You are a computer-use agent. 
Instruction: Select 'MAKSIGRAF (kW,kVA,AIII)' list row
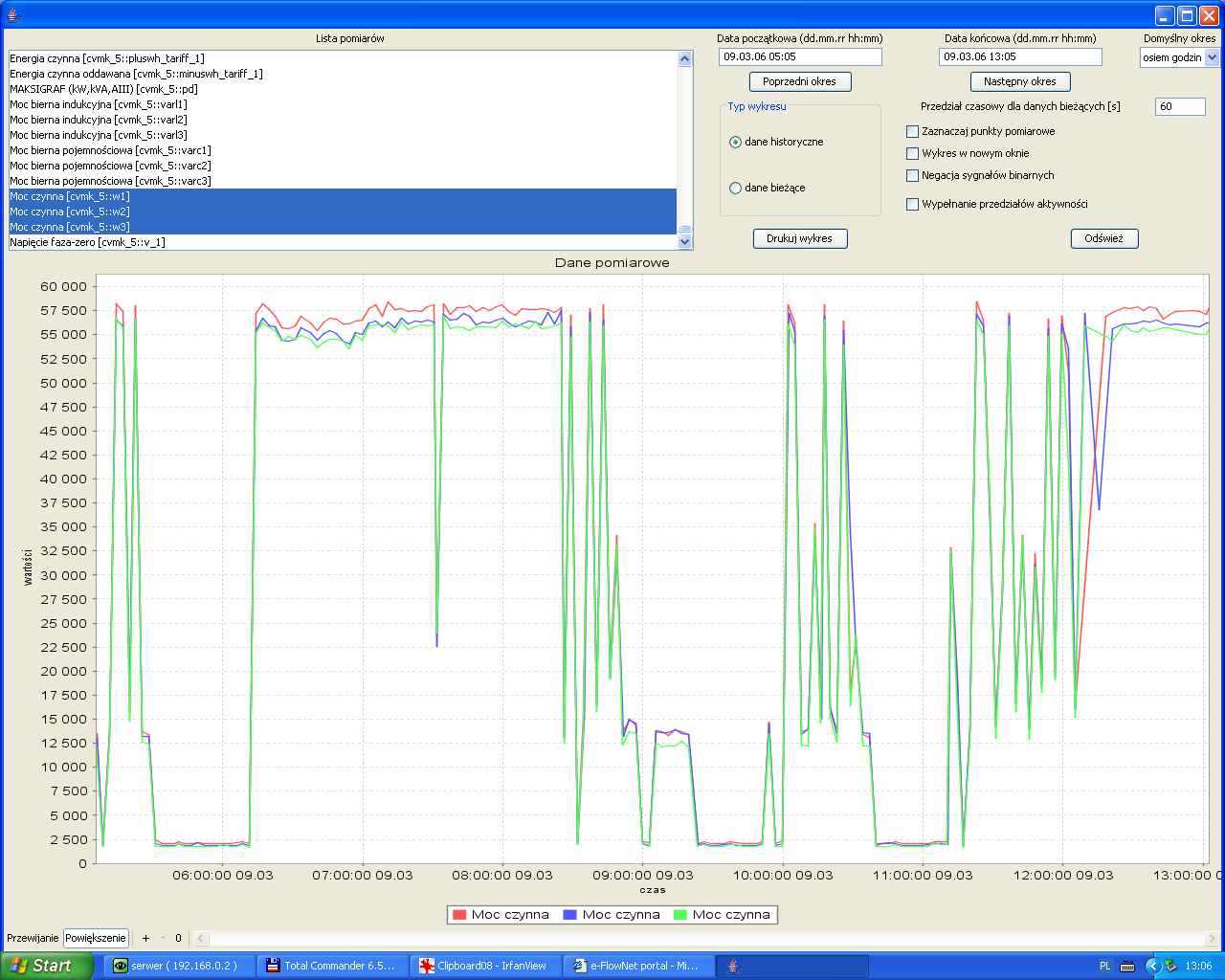pyautogui.click(x=343, y=89)
